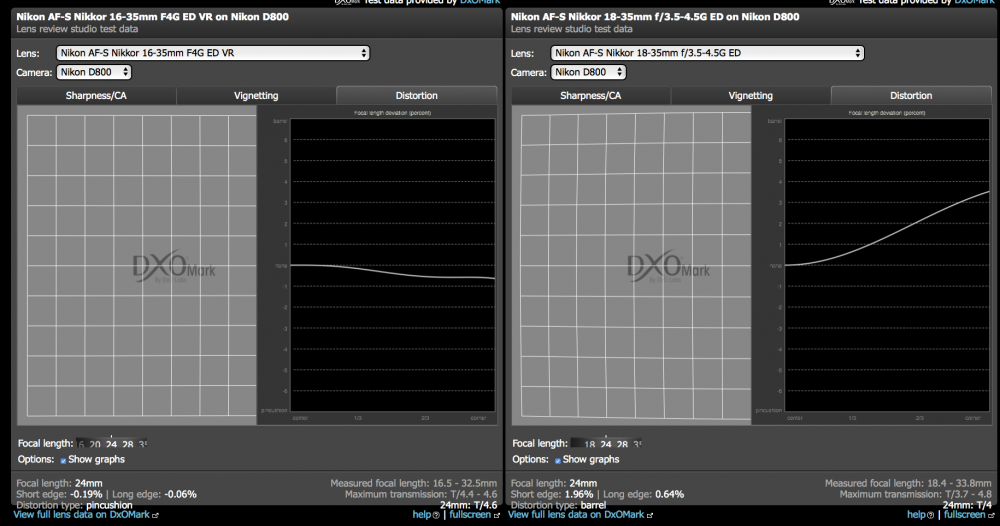
Task: Click title 'Nikon AF-S Nikkor 18-35mm f/3.5-4.5G ED on Nikon D800'
Action: 655,17
